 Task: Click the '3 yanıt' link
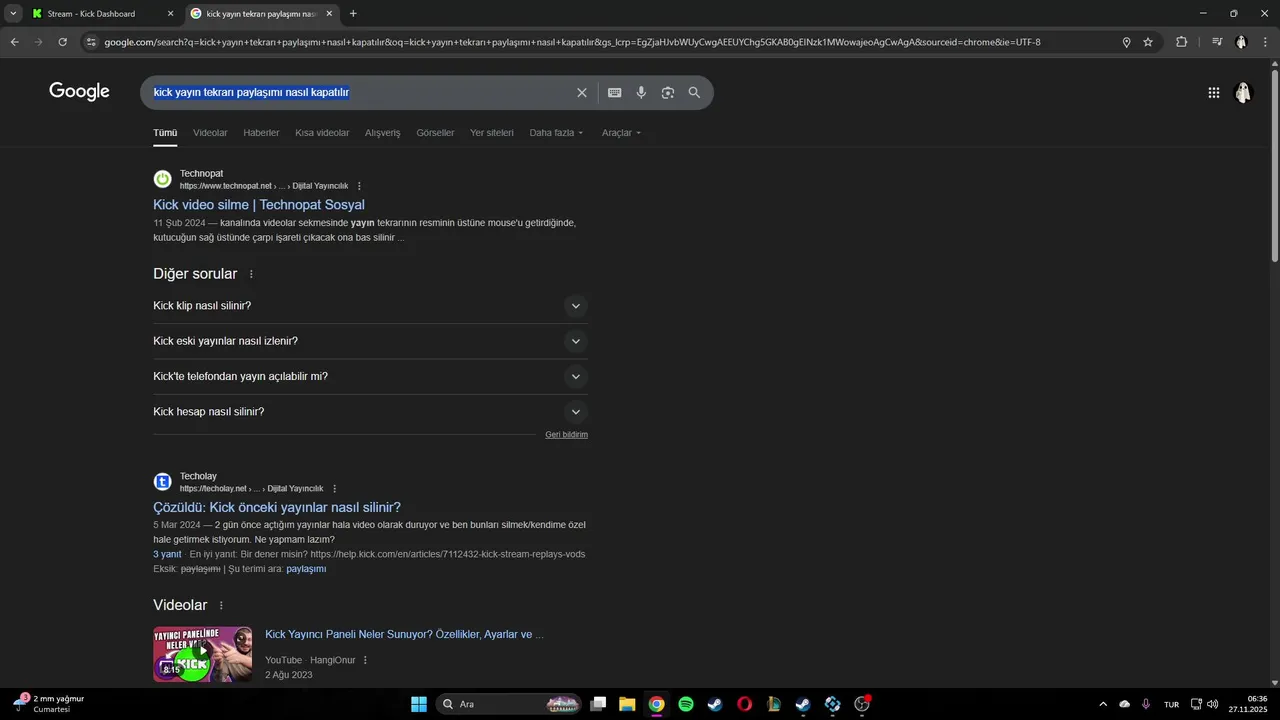(x=167, y=554)
